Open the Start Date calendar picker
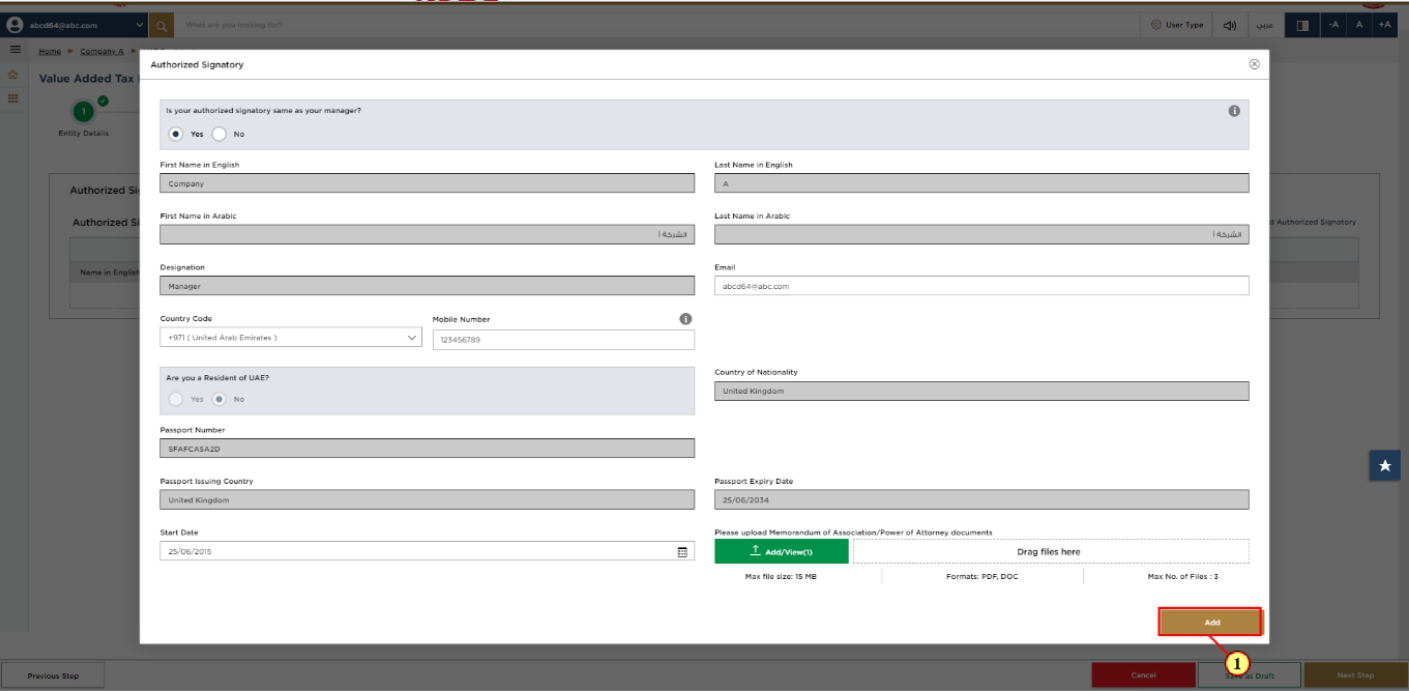 (683, 551)
